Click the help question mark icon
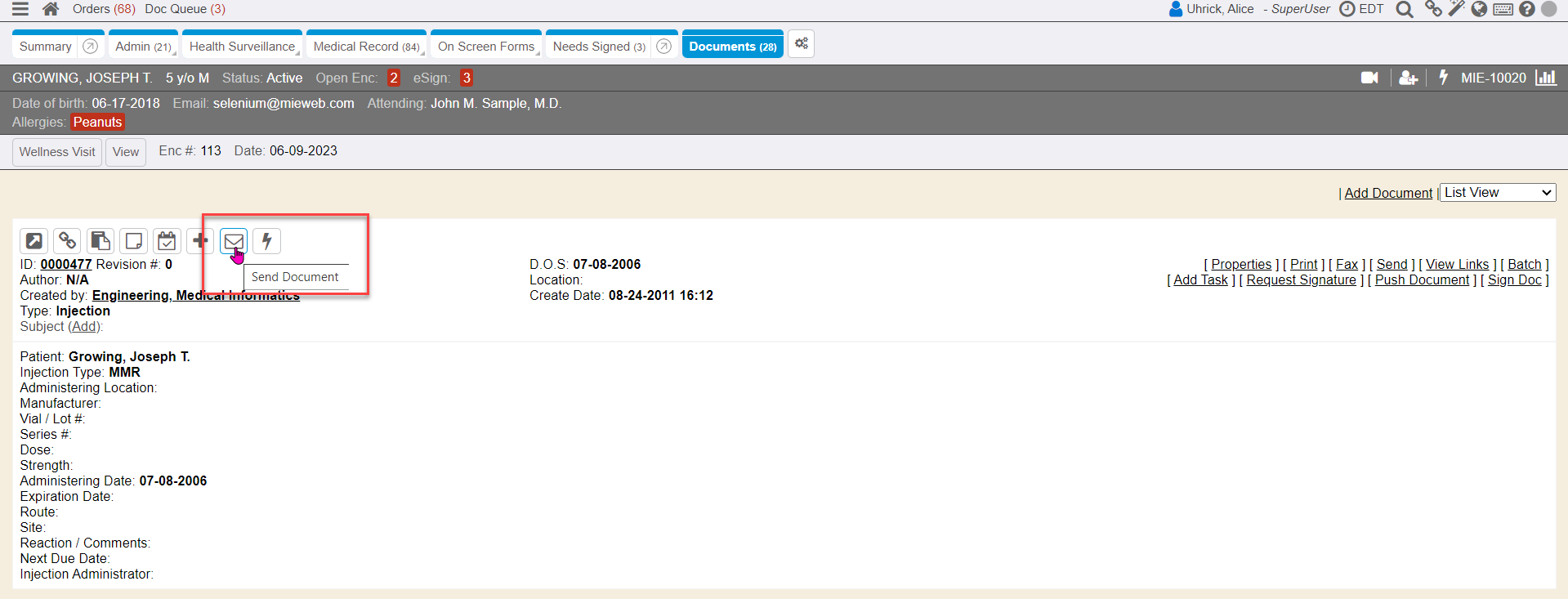The width and height of the screenshot is (1568, 599). click(x=1526, y=10)
